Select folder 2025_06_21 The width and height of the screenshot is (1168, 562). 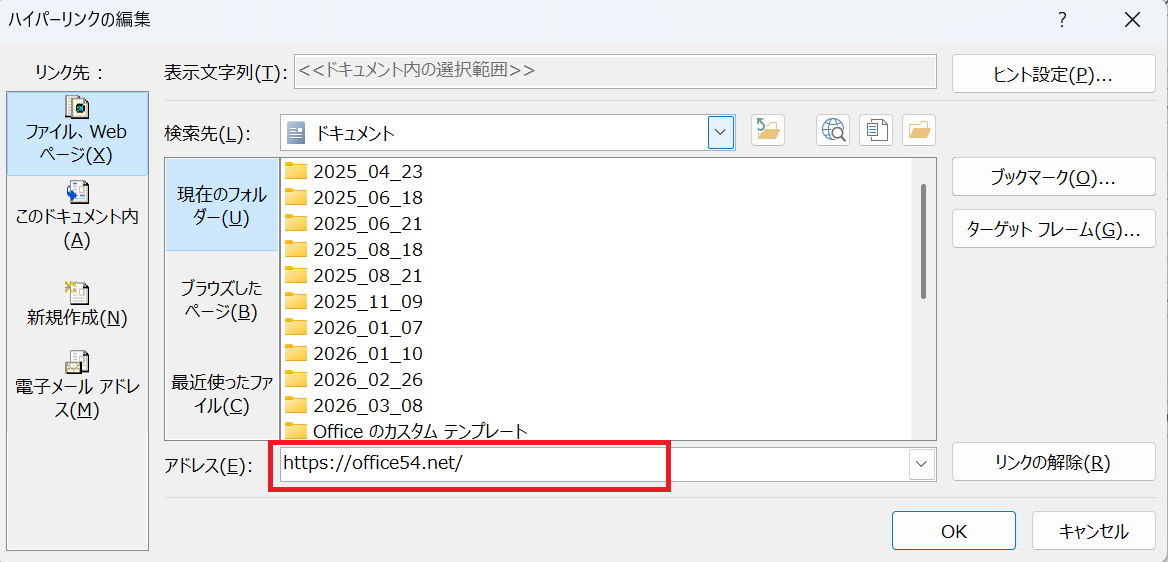(354, 224)
